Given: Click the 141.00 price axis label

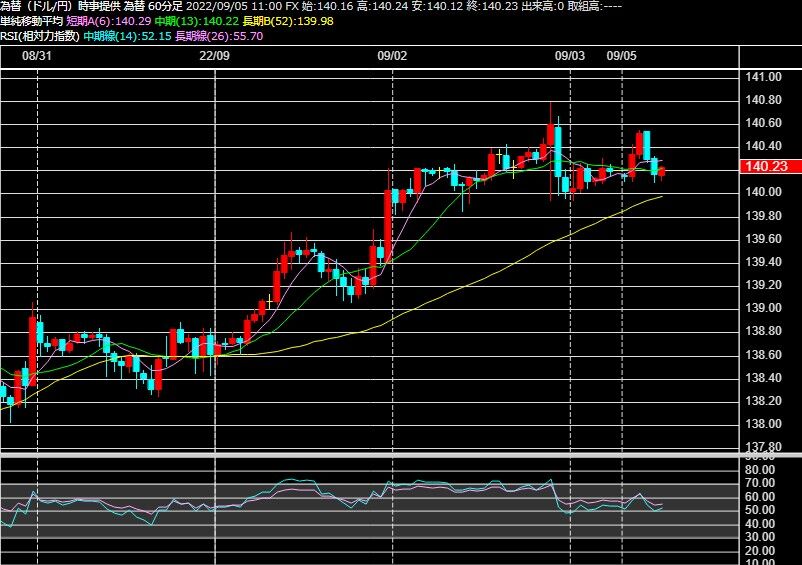Looking at the screenshot, I should pyautogui.click(x=764, y=77).
